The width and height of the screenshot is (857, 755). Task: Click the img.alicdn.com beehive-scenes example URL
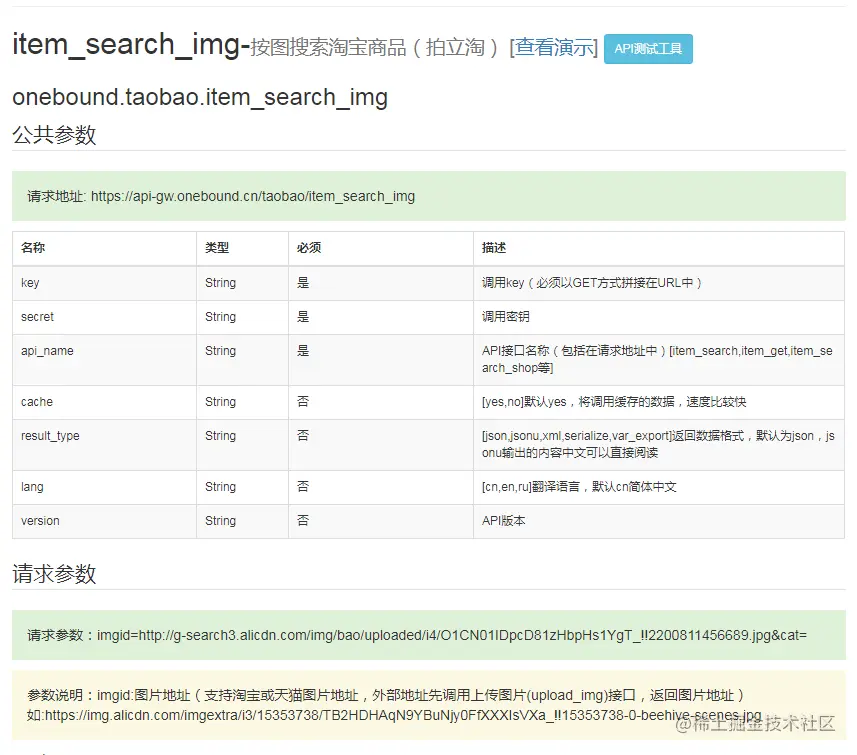[x=403, y=715]
